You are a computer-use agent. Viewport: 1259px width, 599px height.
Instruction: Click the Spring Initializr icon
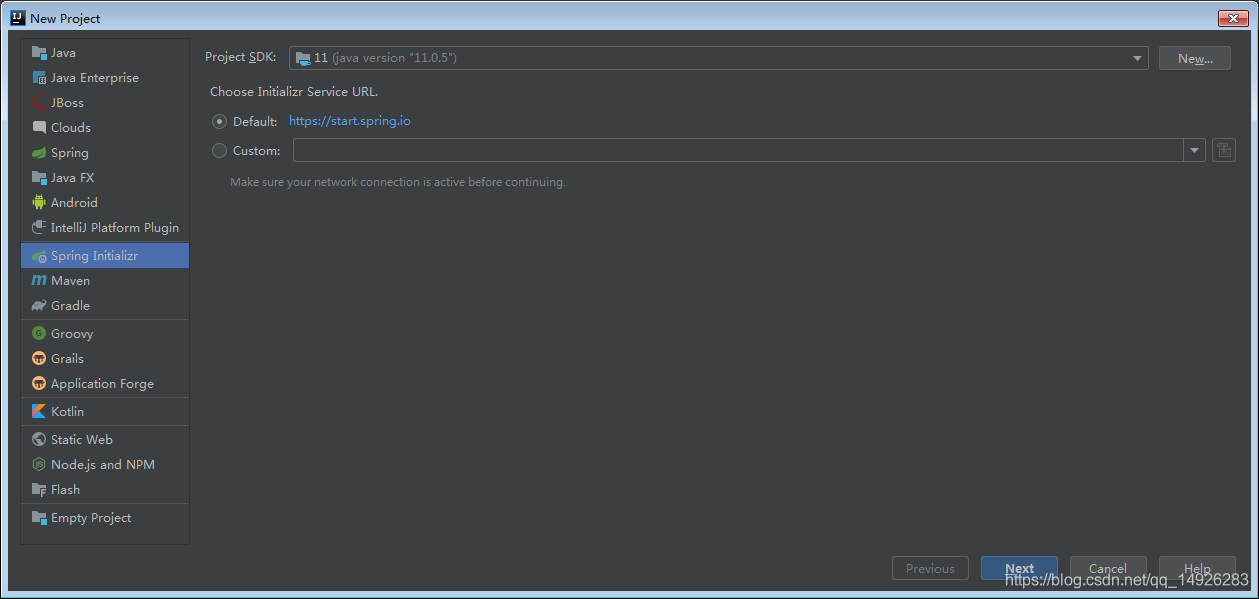coord(39,256)
